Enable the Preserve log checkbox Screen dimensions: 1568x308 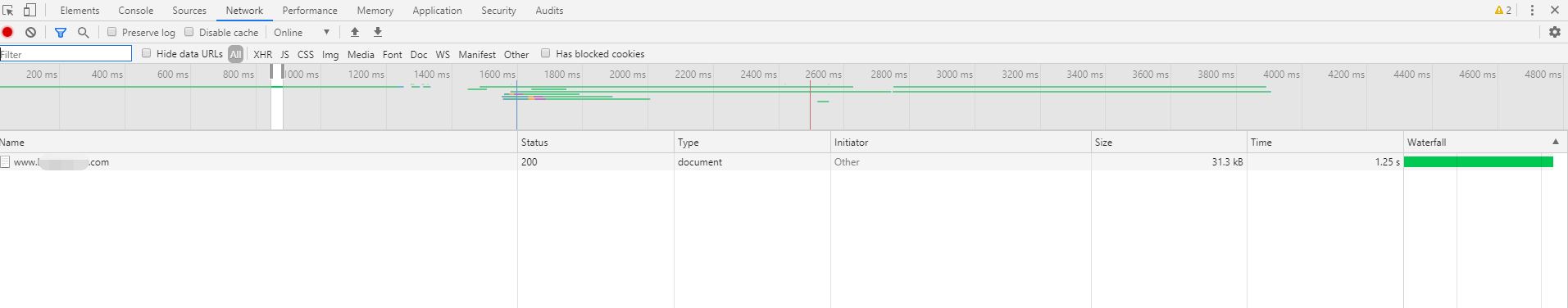point(112,32)
